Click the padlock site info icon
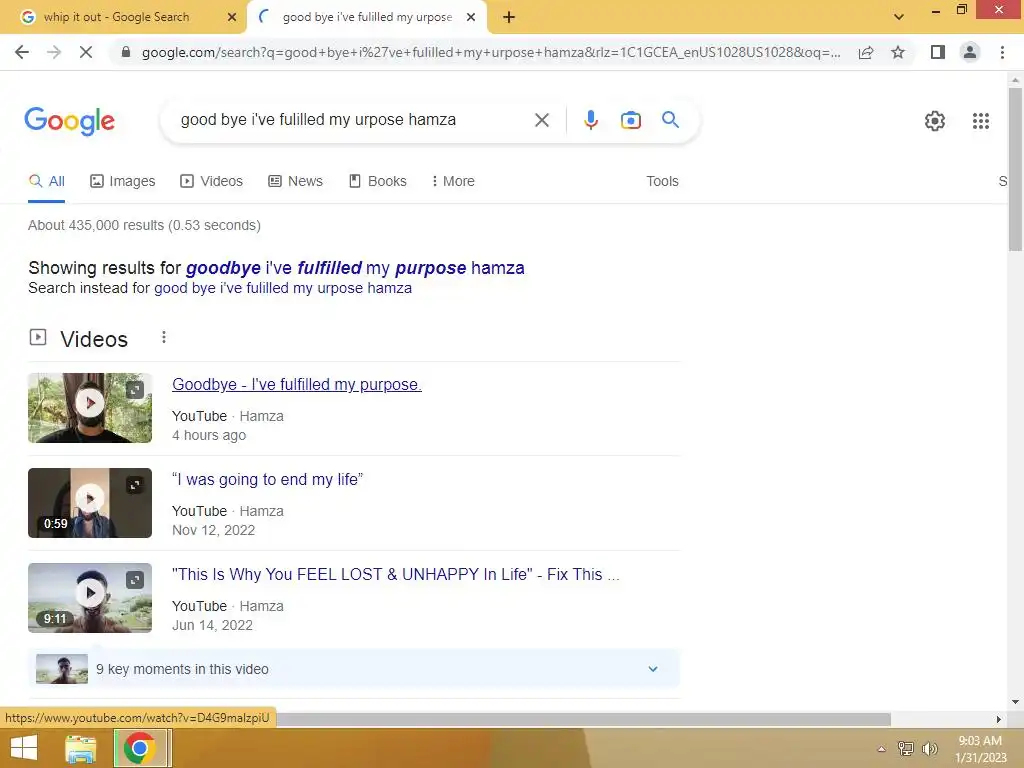The image size is (1024, 768). [126, 52]
